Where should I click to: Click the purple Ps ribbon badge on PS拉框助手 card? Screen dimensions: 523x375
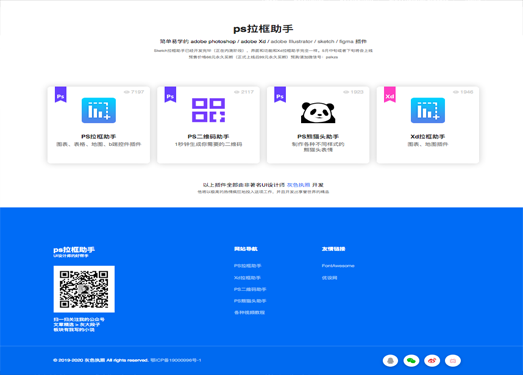click(61, 94)
